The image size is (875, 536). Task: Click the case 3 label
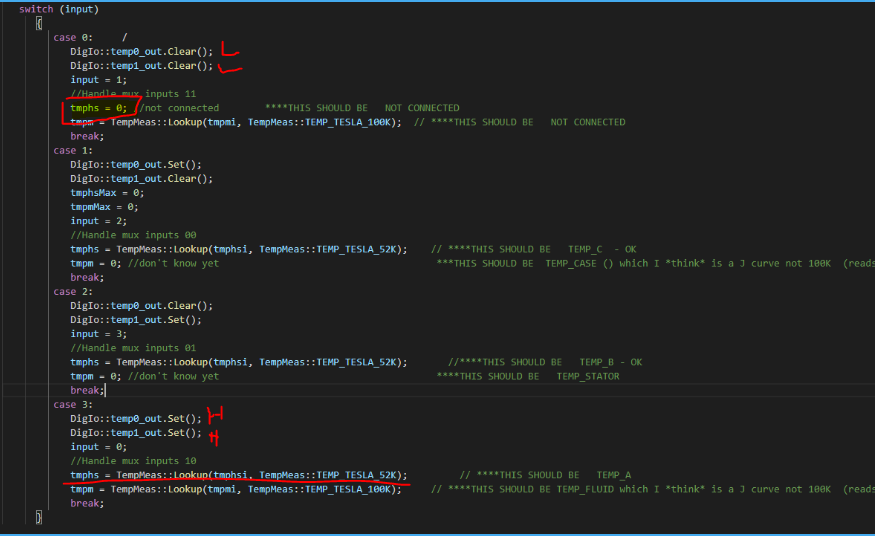point(70,404)
